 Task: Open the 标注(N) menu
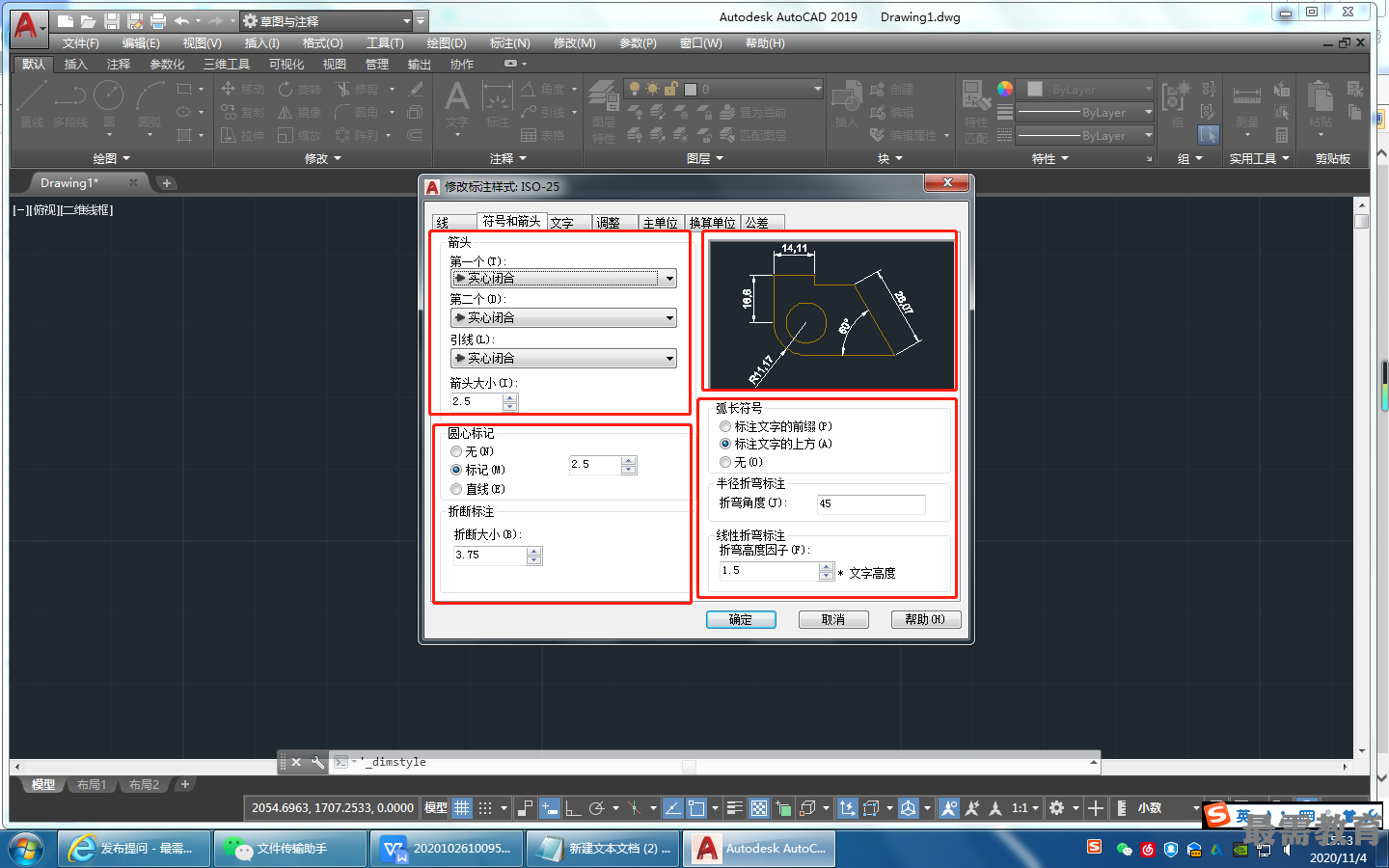(509, 43)
